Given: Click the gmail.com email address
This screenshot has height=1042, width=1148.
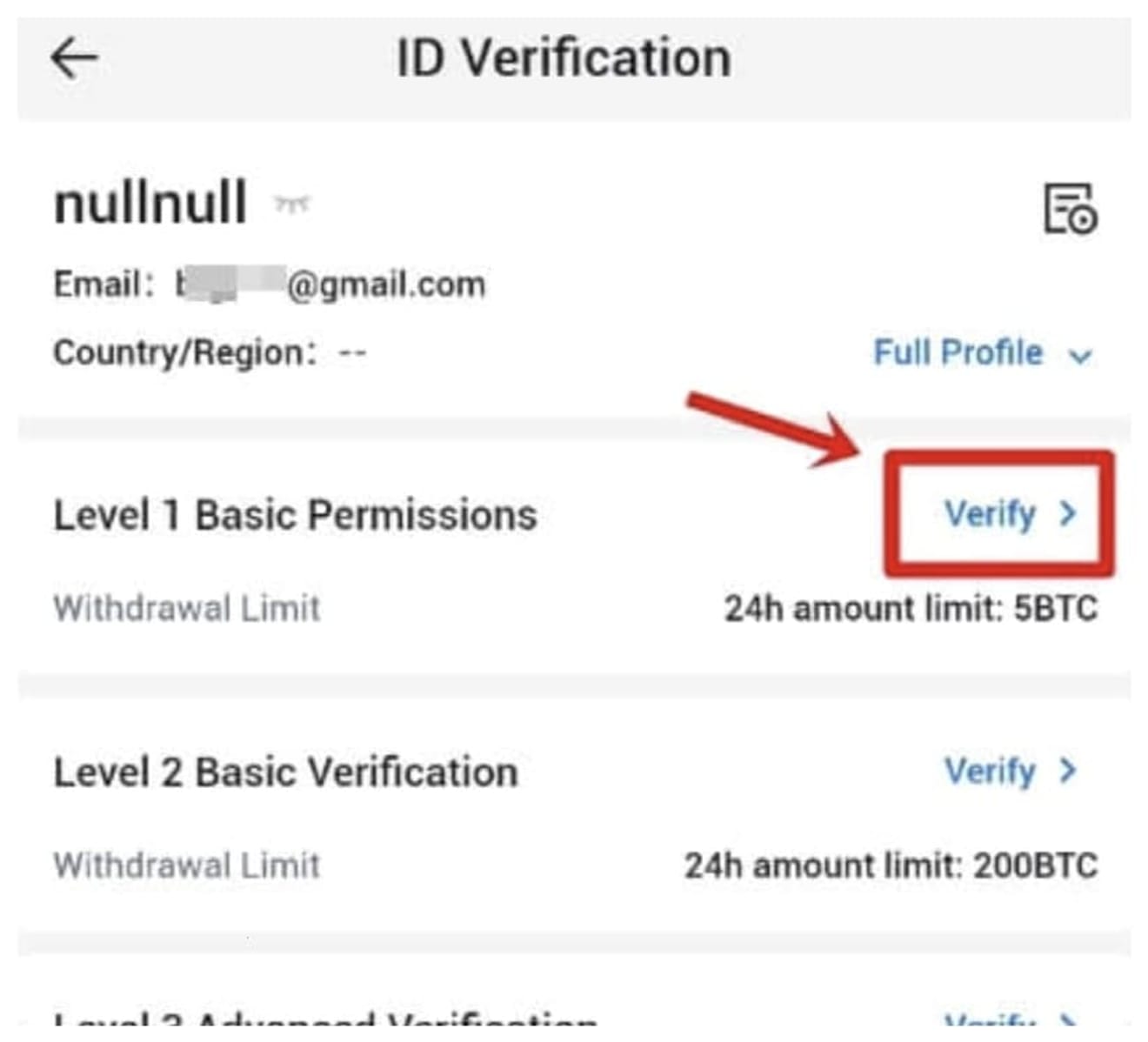Looking at the screenshot, I should coord(330,285).
